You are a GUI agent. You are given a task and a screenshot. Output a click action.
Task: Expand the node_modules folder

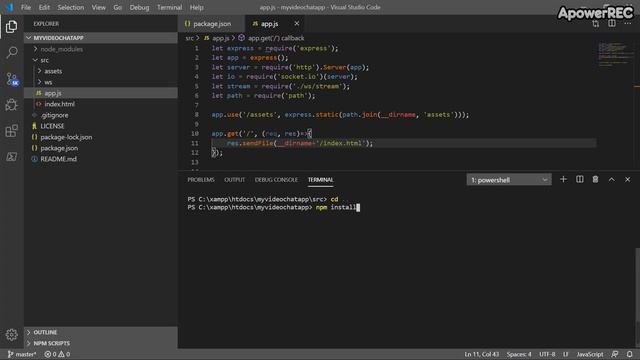100,49
